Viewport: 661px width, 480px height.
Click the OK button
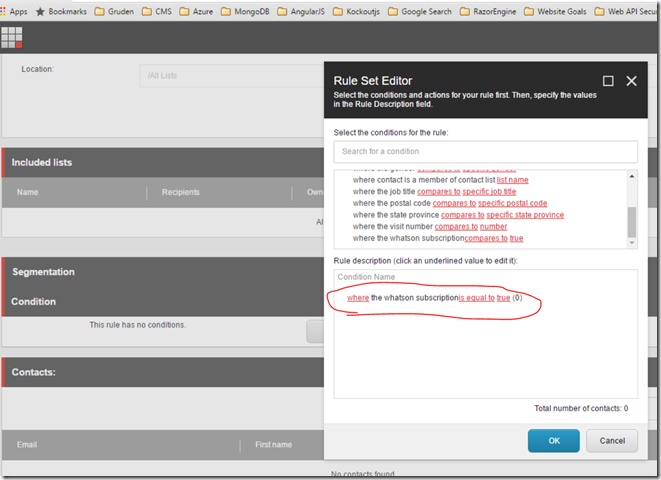coord(554,440)
